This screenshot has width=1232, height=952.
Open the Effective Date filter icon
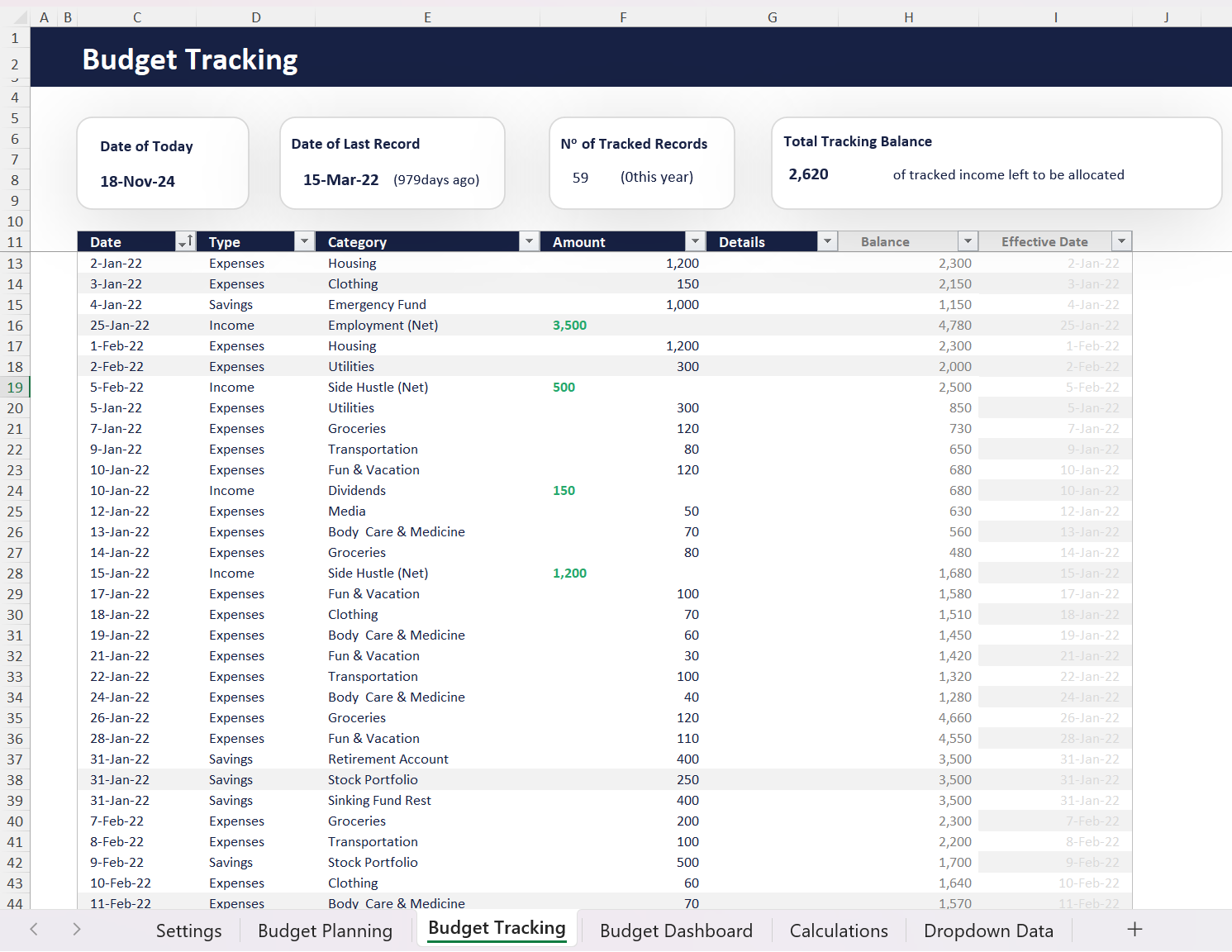coord(1121,240)
